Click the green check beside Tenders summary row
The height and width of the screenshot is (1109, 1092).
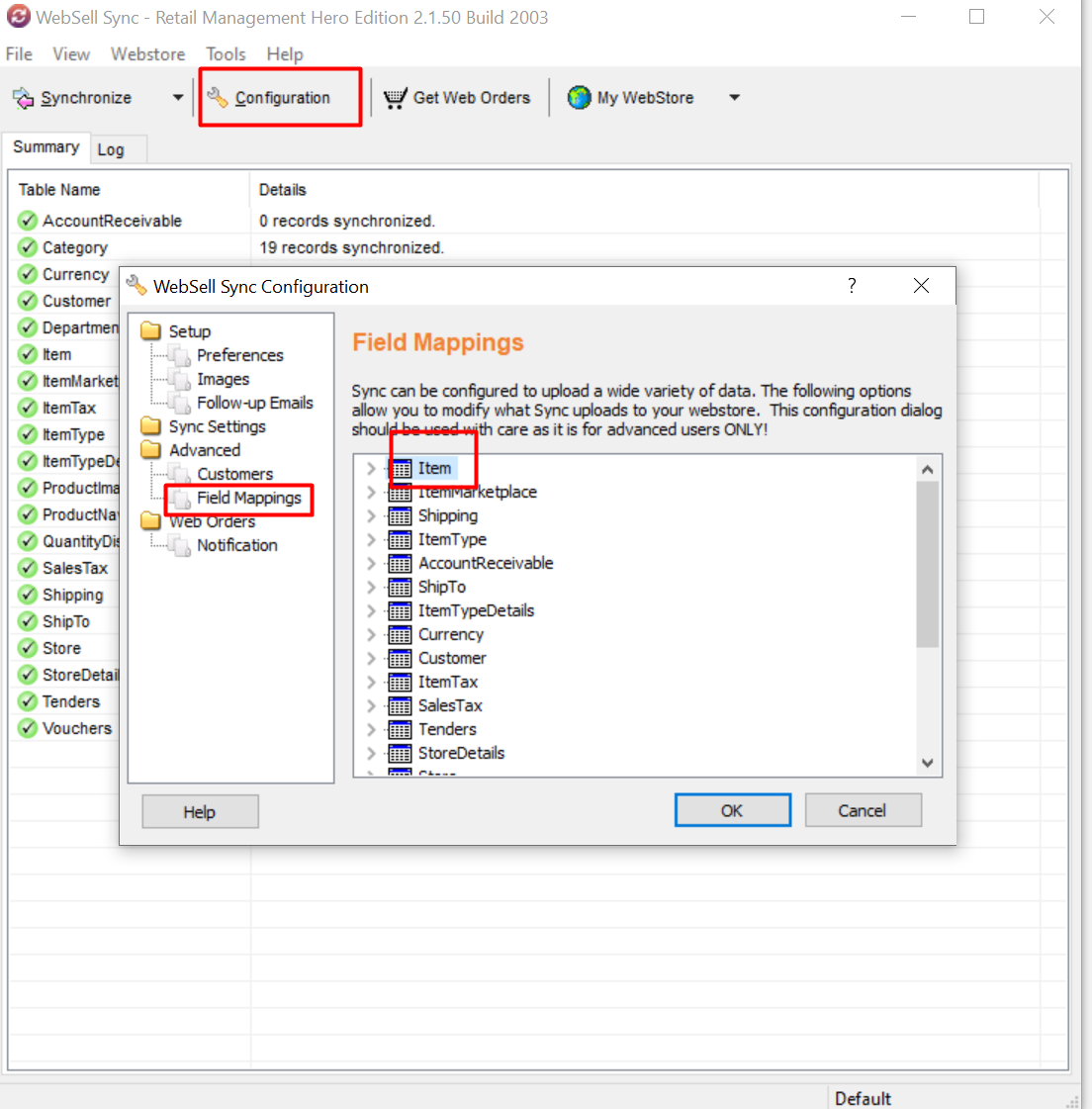(x=28, y=701)
